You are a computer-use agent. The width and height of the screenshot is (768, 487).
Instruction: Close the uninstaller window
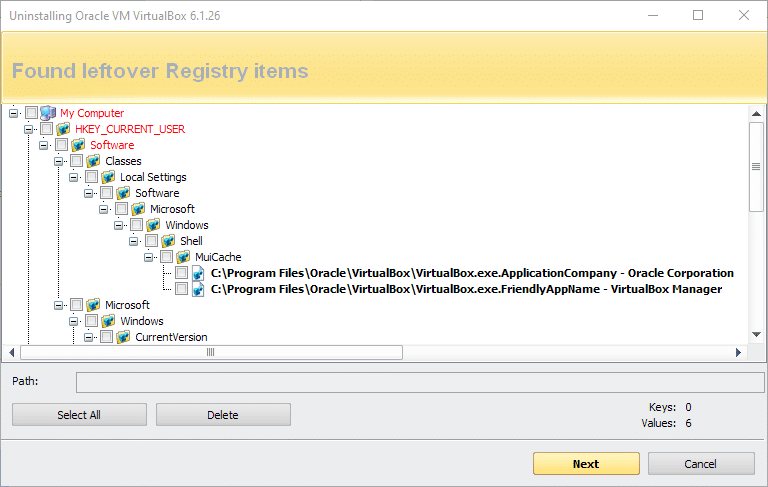pos(744,15)
